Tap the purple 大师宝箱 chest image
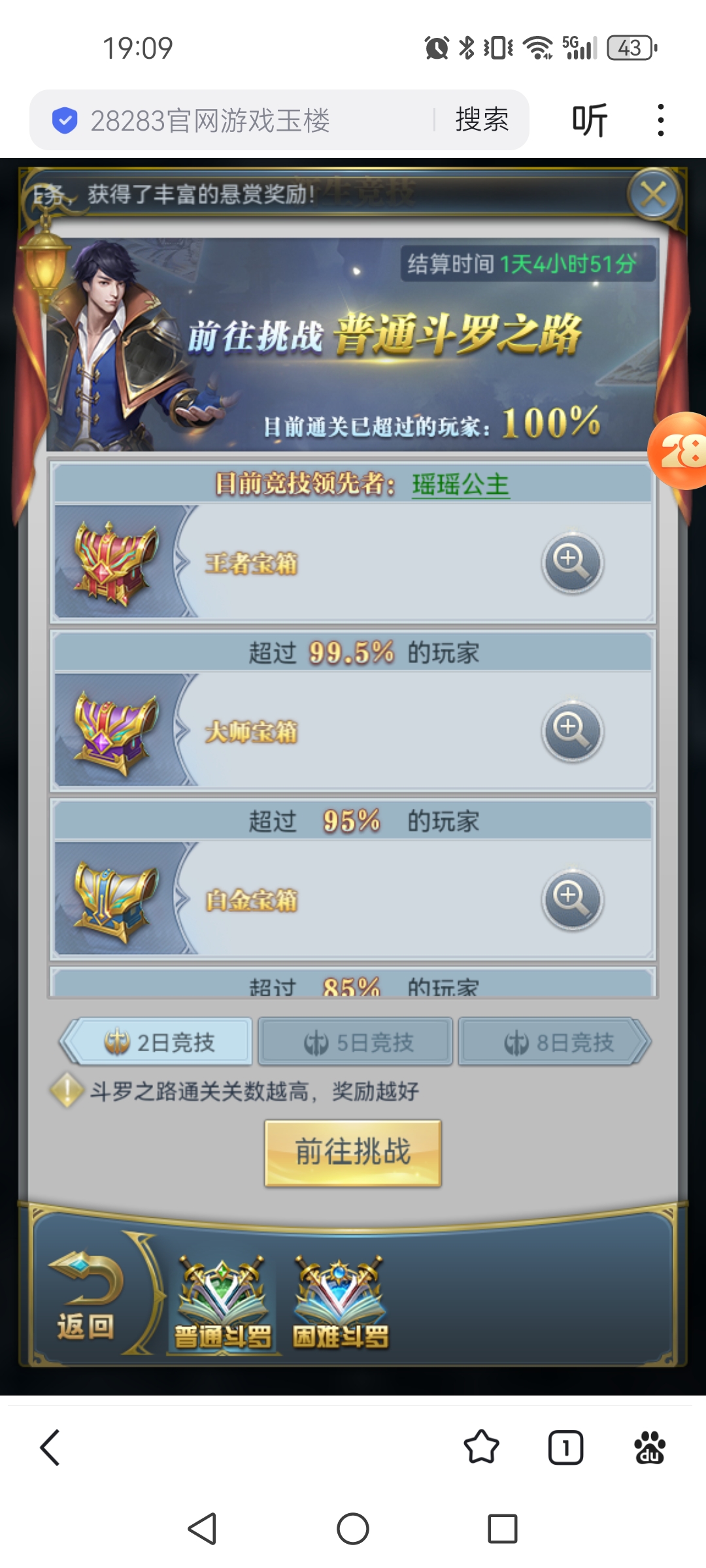The height and width of the screenshot is (1568, 706). [116, 732]
